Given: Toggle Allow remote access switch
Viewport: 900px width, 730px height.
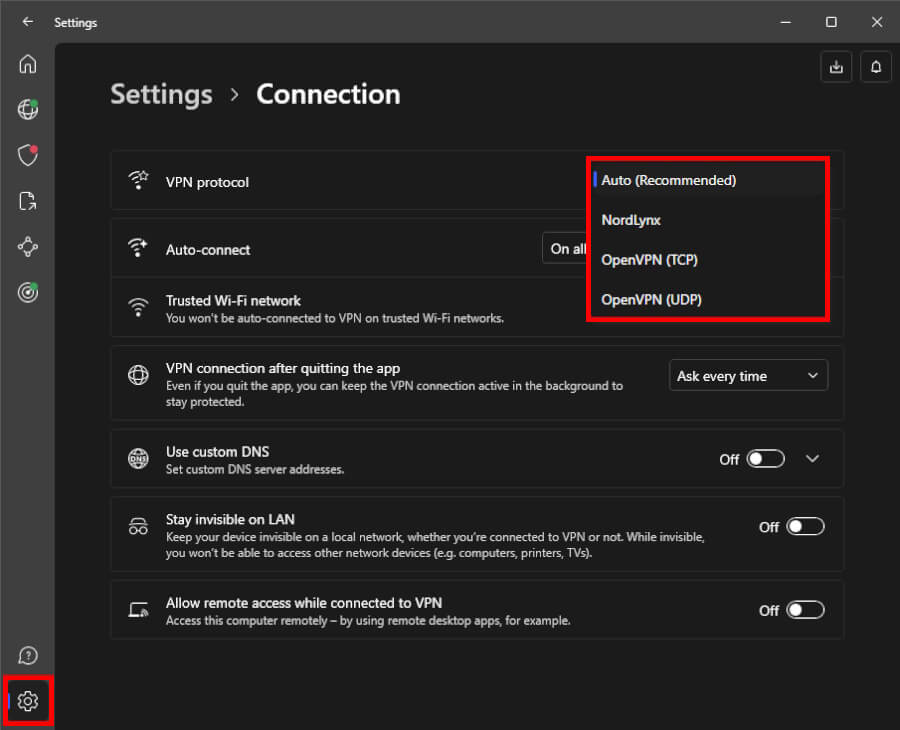Looking at the screenshot, I should [x=805, y=610].
